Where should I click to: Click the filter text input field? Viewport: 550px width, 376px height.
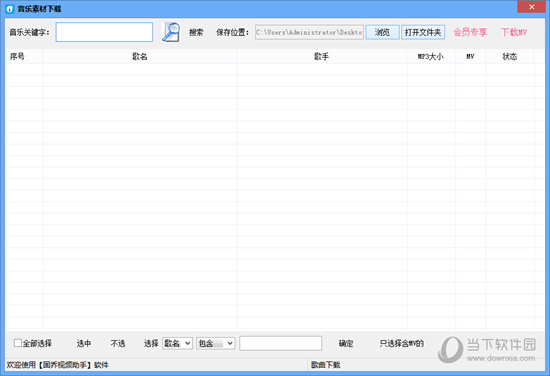point(281,343)
